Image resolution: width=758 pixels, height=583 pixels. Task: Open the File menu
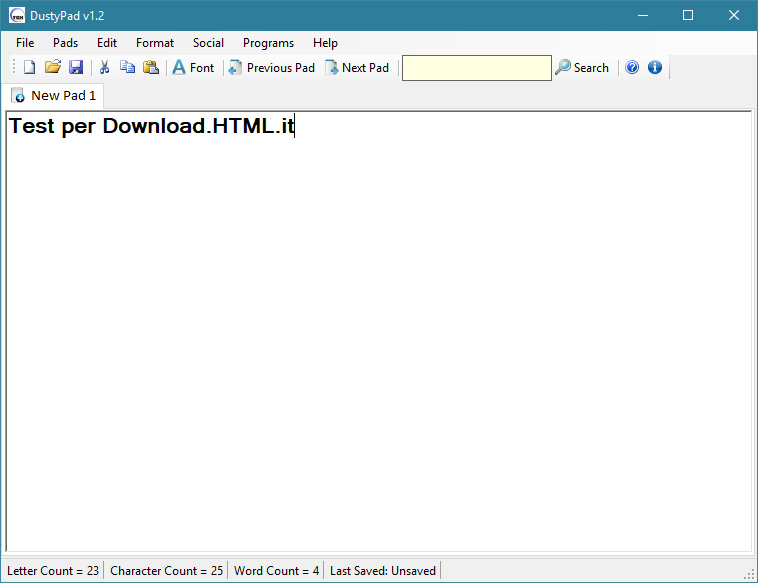click(25, 43)
